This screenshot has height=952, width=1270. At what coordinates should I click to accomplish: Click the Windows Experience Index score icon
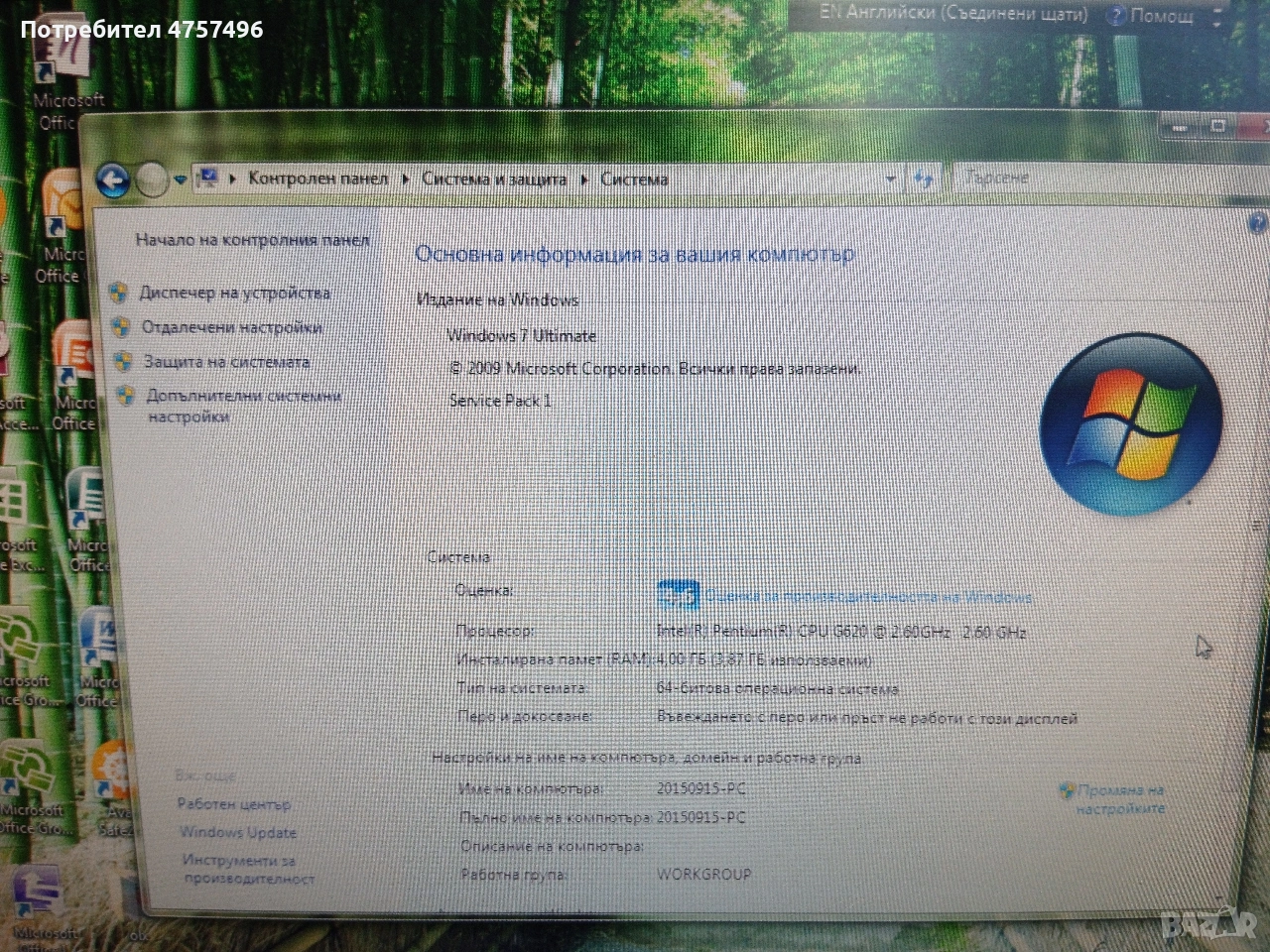(678, 596)
